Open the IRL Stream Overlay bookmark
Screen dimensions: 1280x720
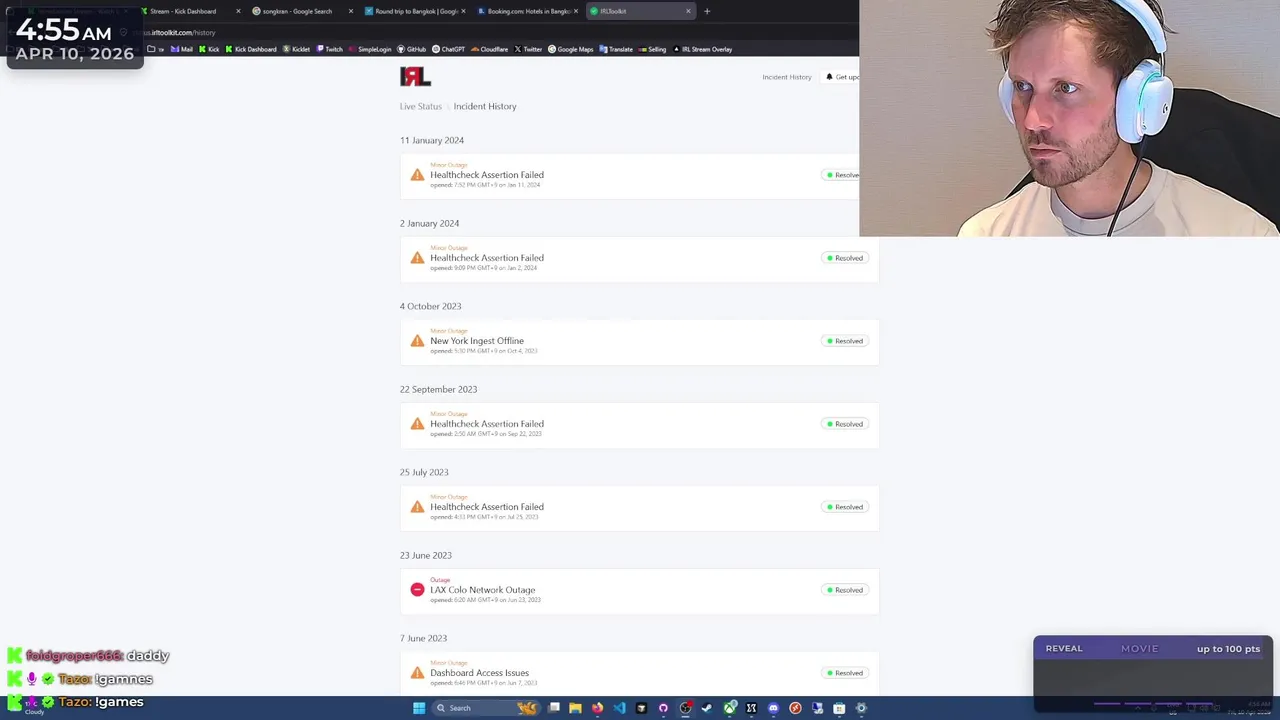tap(703, 49)
